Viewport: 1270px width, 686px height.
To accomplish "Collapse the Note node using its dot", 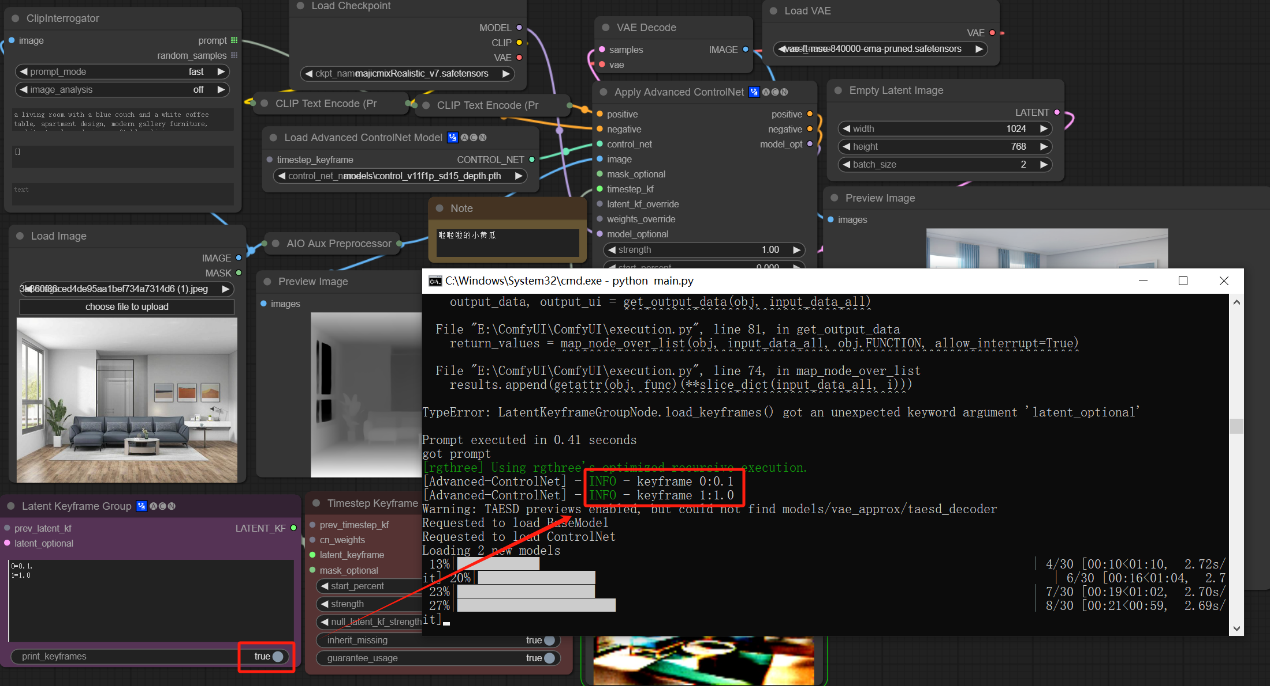I will (440, 208).
